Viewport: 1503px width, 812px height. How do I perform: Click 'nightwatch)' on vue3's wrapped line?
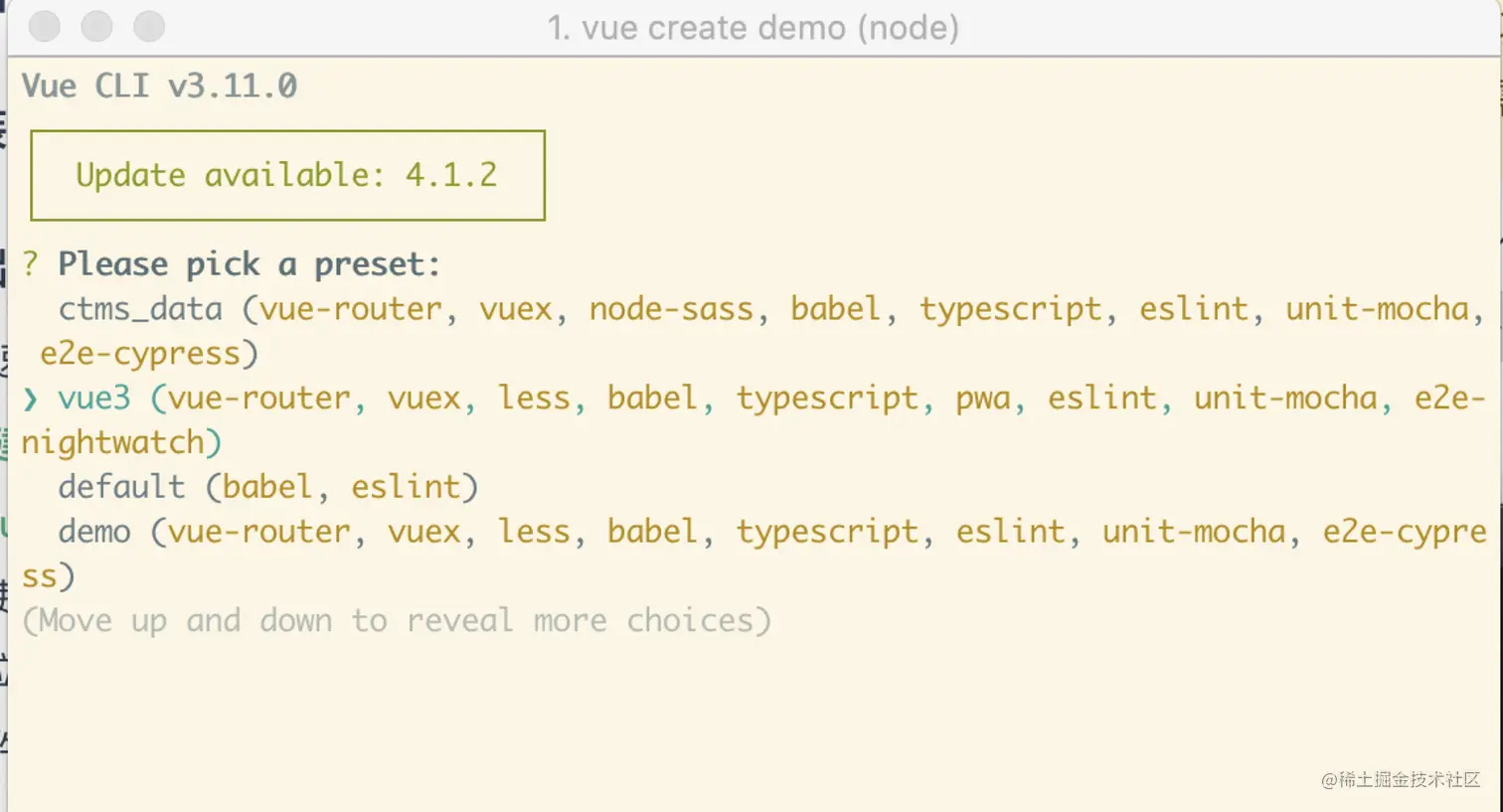(122, 442)
